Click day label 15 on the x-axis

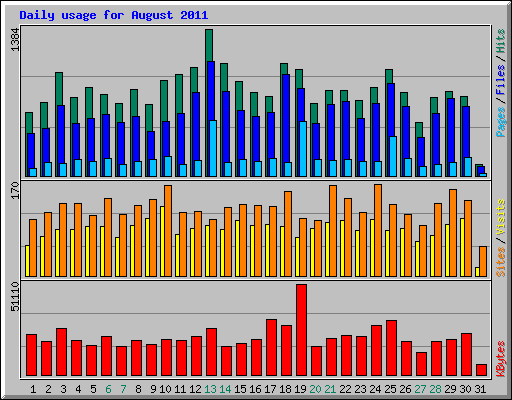tap(240, 389)
